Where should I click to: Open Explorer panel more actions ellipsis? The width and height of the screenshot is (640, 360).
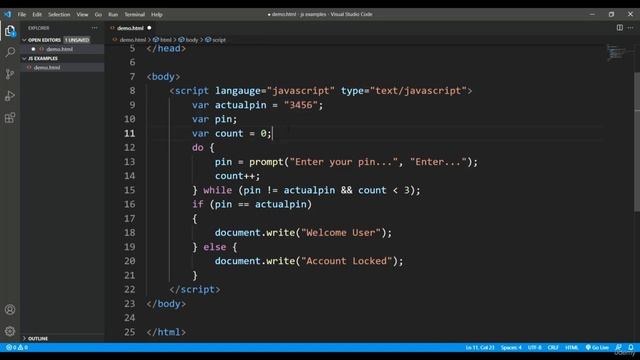pyautogui.click(x=95, y=28)
